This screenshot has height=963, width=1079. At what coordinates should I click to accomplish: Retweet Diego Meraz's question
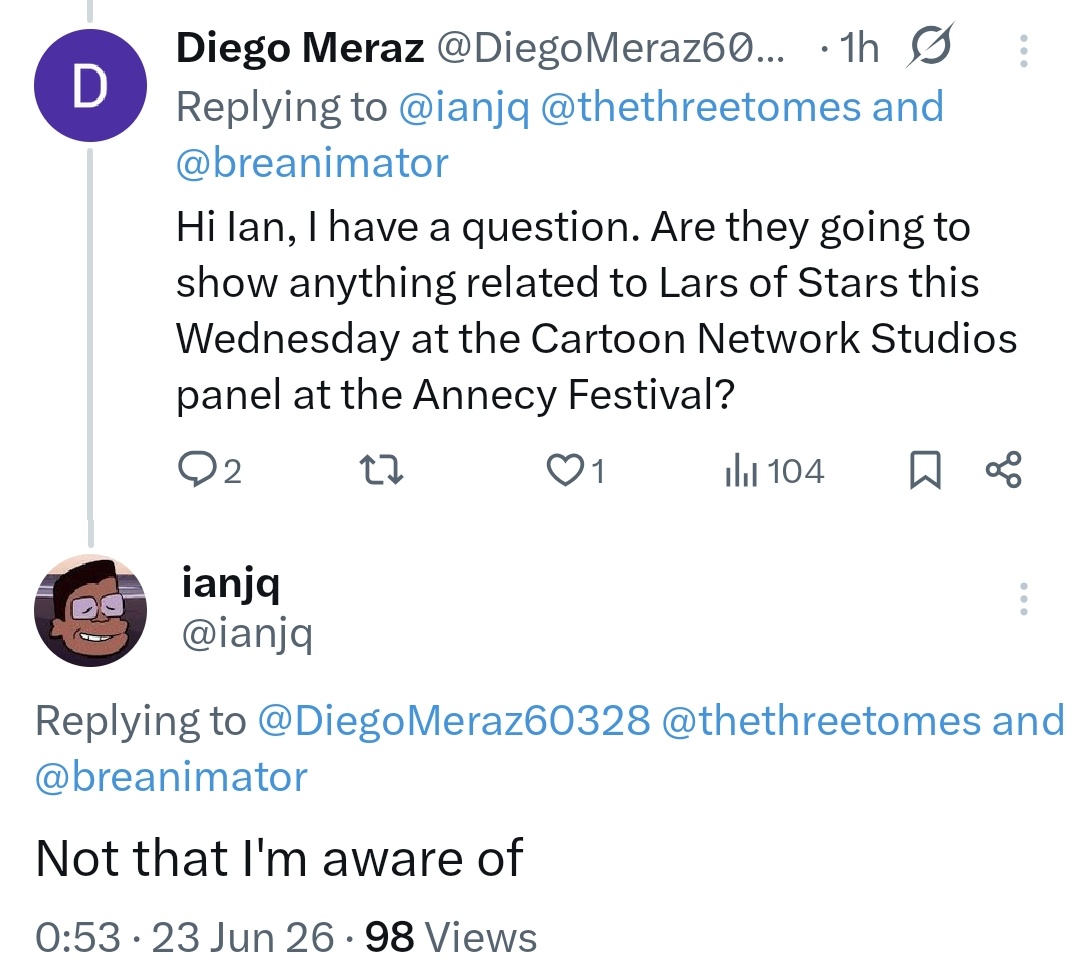pyautogui.click(x=382, y=471)
